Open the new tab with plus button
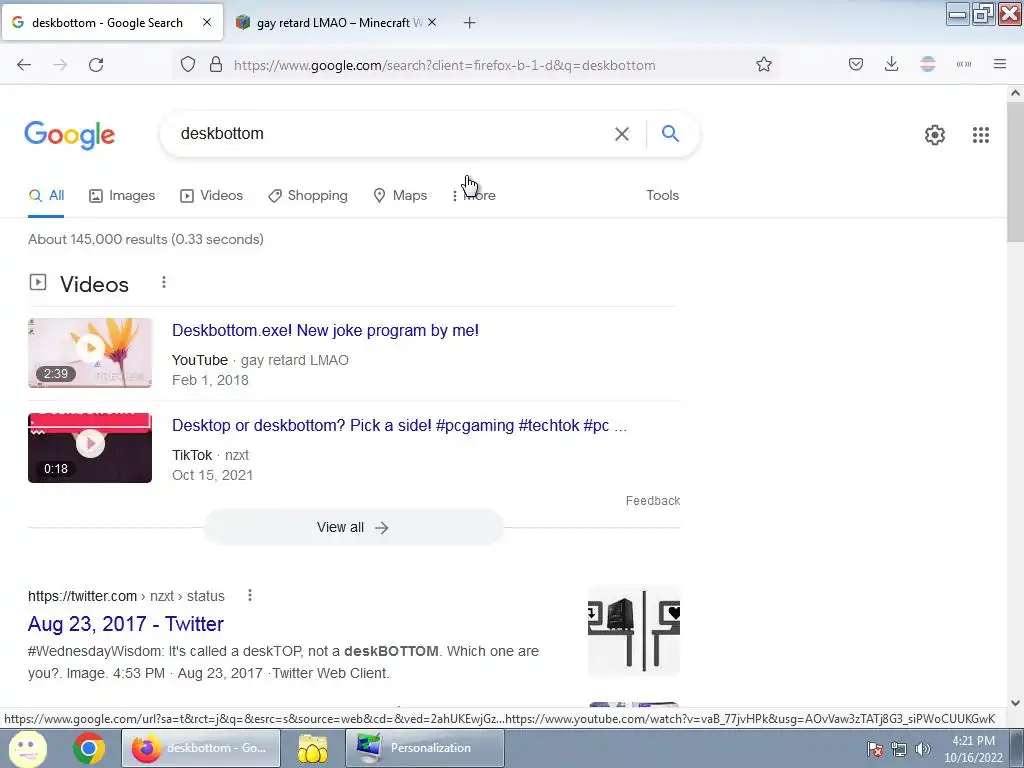This screenshot has width=1024, height=768. (x=470, y=23)
